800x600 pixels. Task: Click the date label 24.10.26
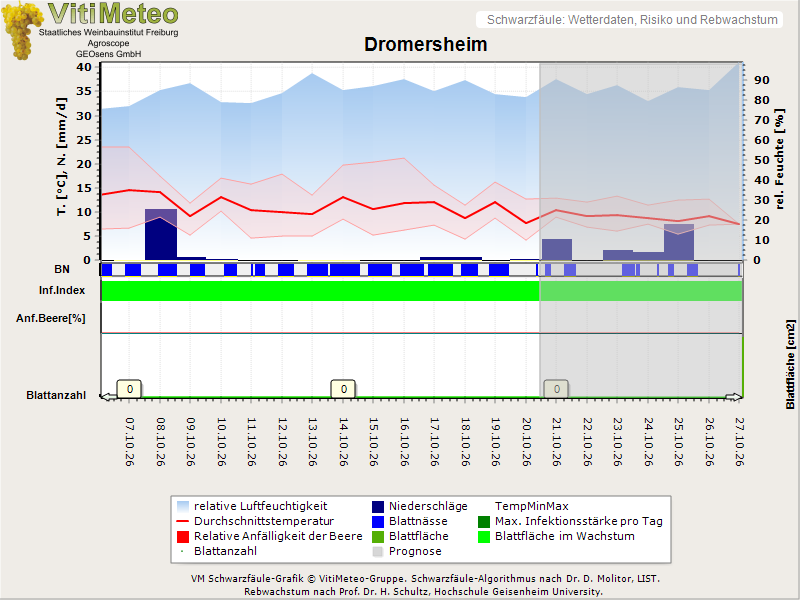tap(648, 442)
